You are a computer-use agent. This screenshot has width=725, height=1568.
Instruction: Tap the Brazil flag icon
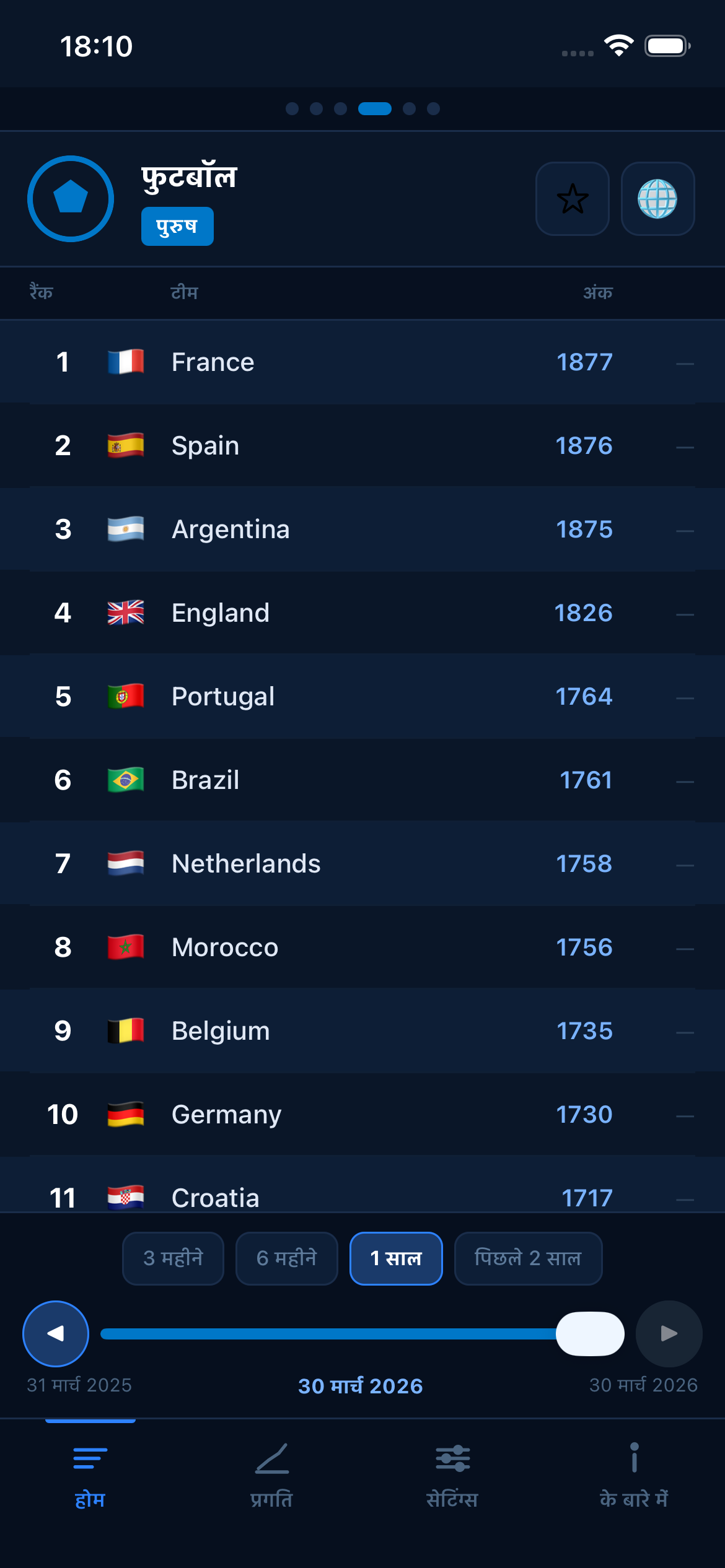(x=125, y=779)
